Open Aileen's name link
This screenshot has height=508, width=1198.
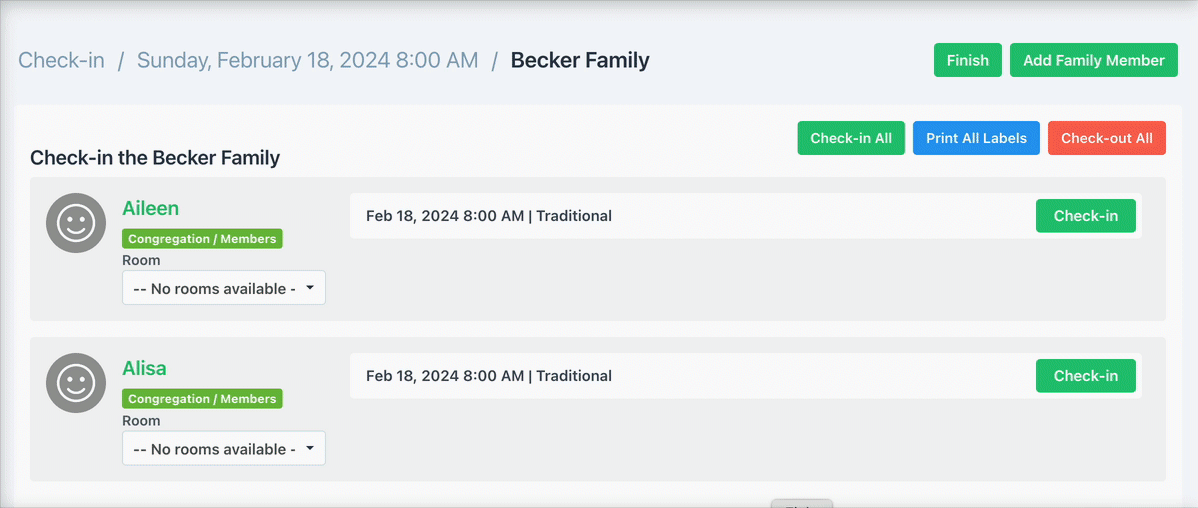click(x=150, y=208)
